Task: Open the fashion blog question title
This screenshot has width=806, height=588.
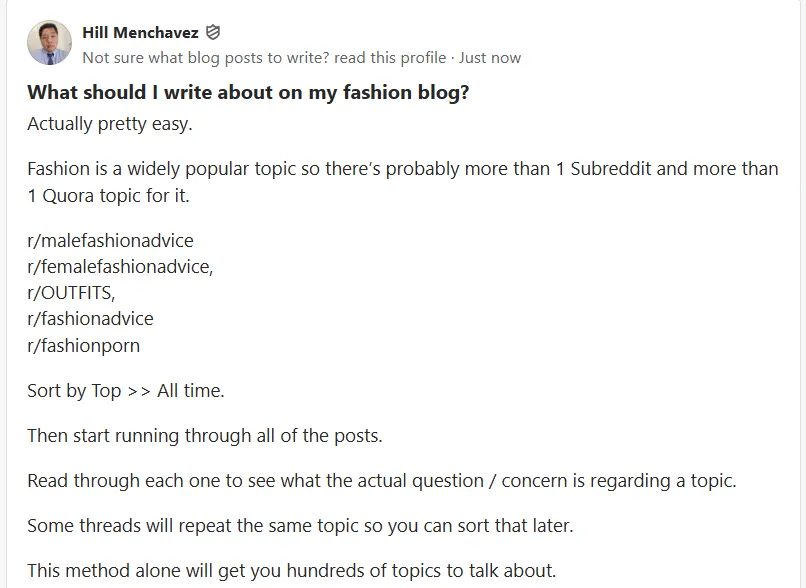Action: [x=248, y=92]
